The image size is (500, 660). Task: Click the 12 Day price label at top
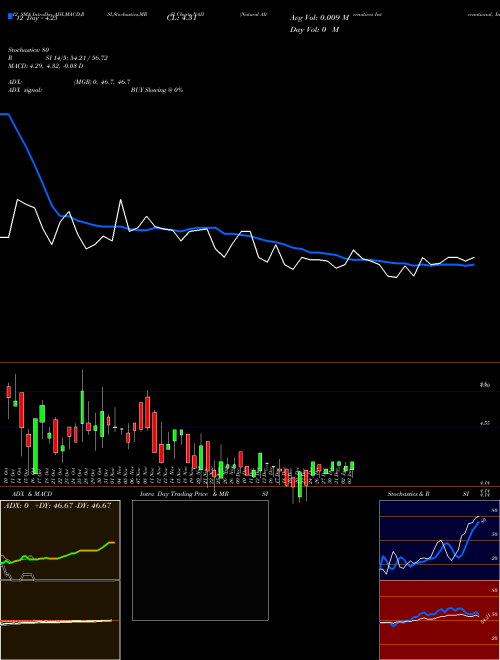coord(36,18)
